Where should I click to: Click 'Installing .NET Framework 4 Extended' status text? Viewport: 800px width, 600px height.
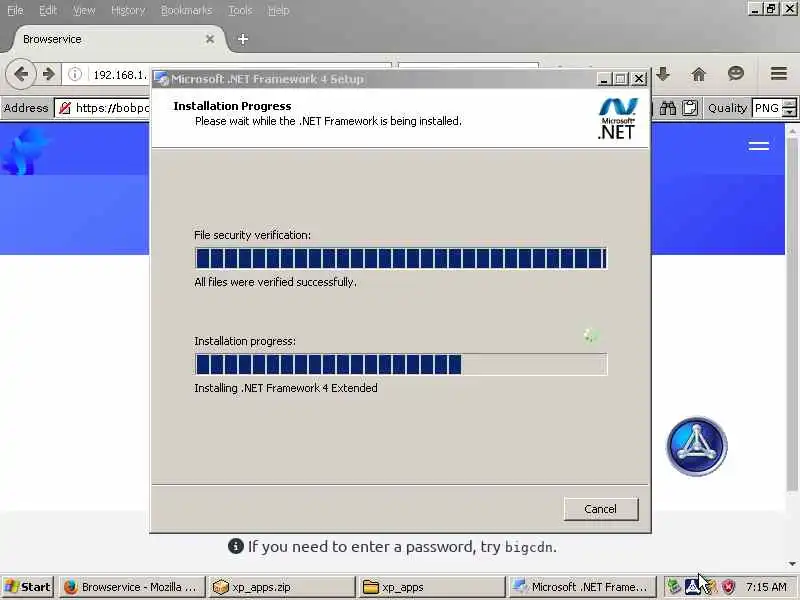pyautogui.click(x=286, y=388)
